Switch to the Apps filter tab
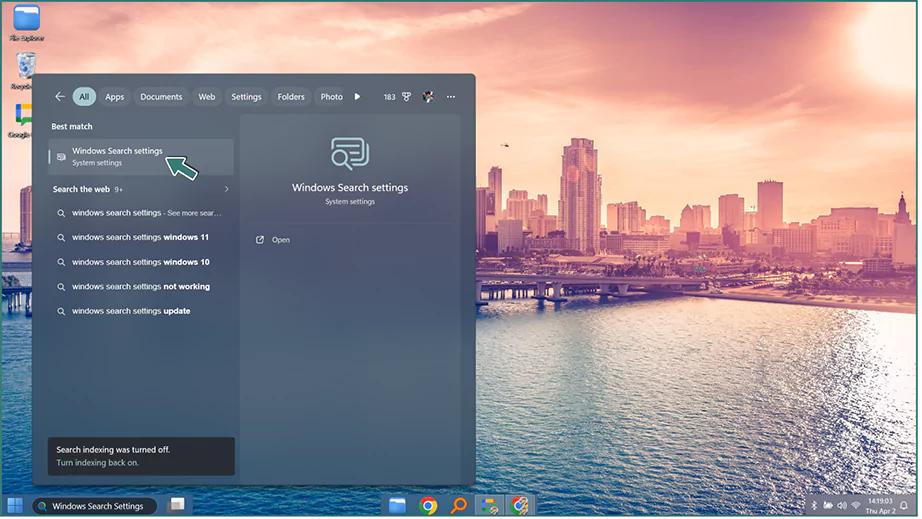Image resolution: width=922 pixels, height=519 pixels. tap(115, 97)
